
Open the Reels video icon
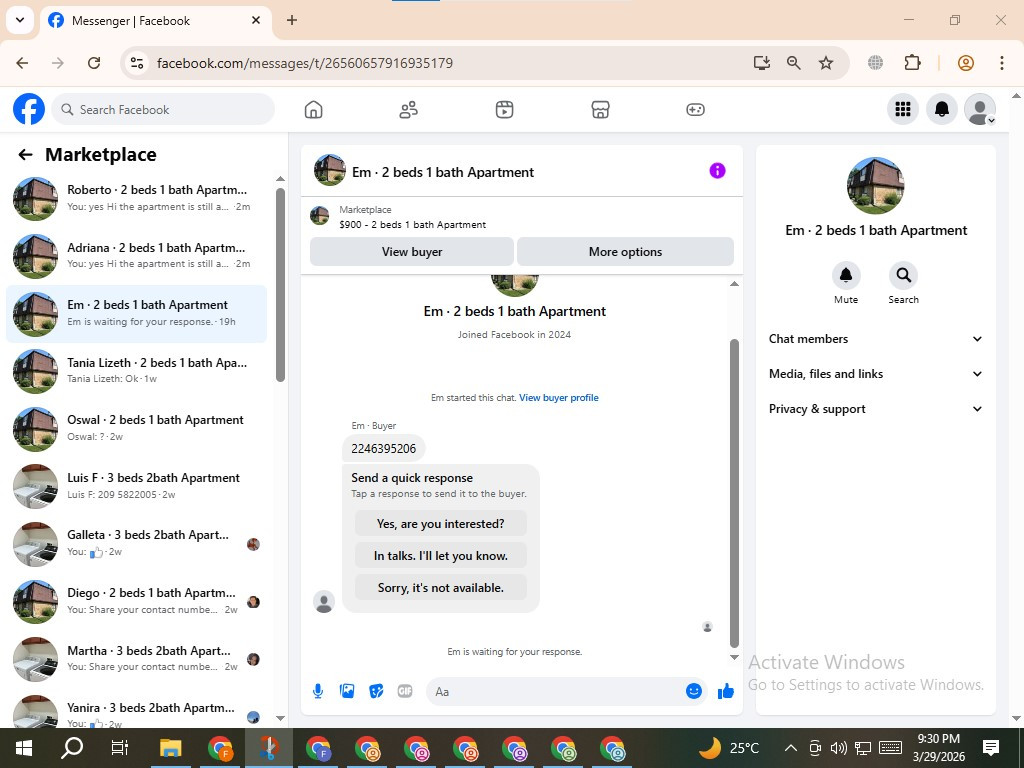pos(504,110)
